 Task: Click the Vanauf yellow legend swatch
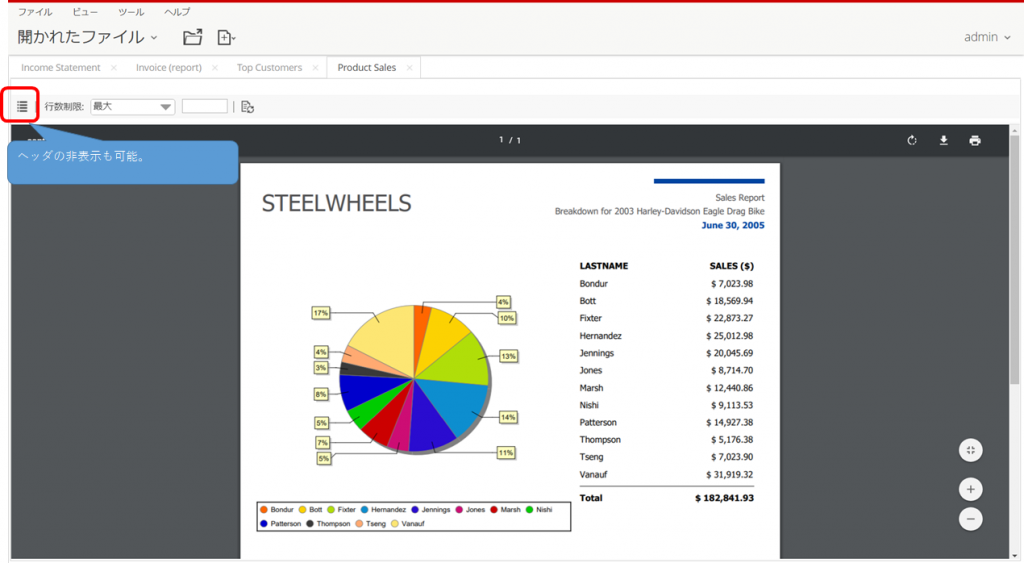[x=394, y=524]
